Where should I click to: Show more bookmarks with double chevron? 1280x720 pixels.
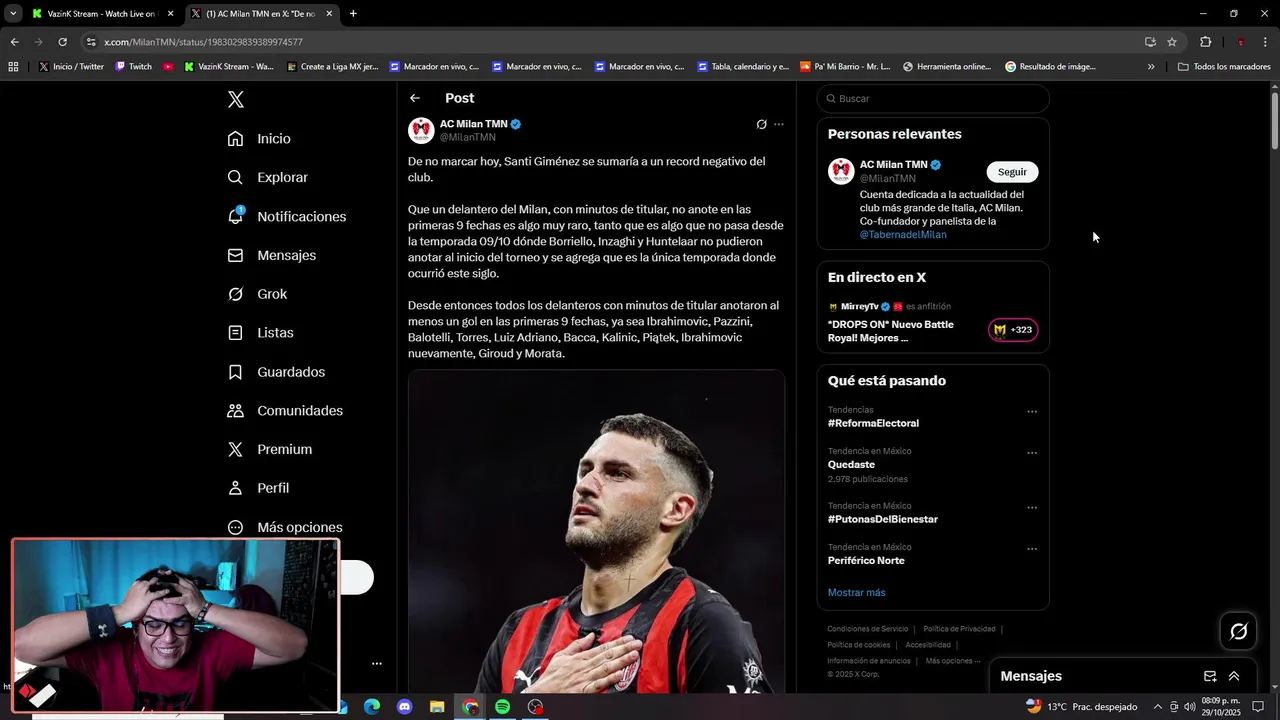coord(1151,67)
